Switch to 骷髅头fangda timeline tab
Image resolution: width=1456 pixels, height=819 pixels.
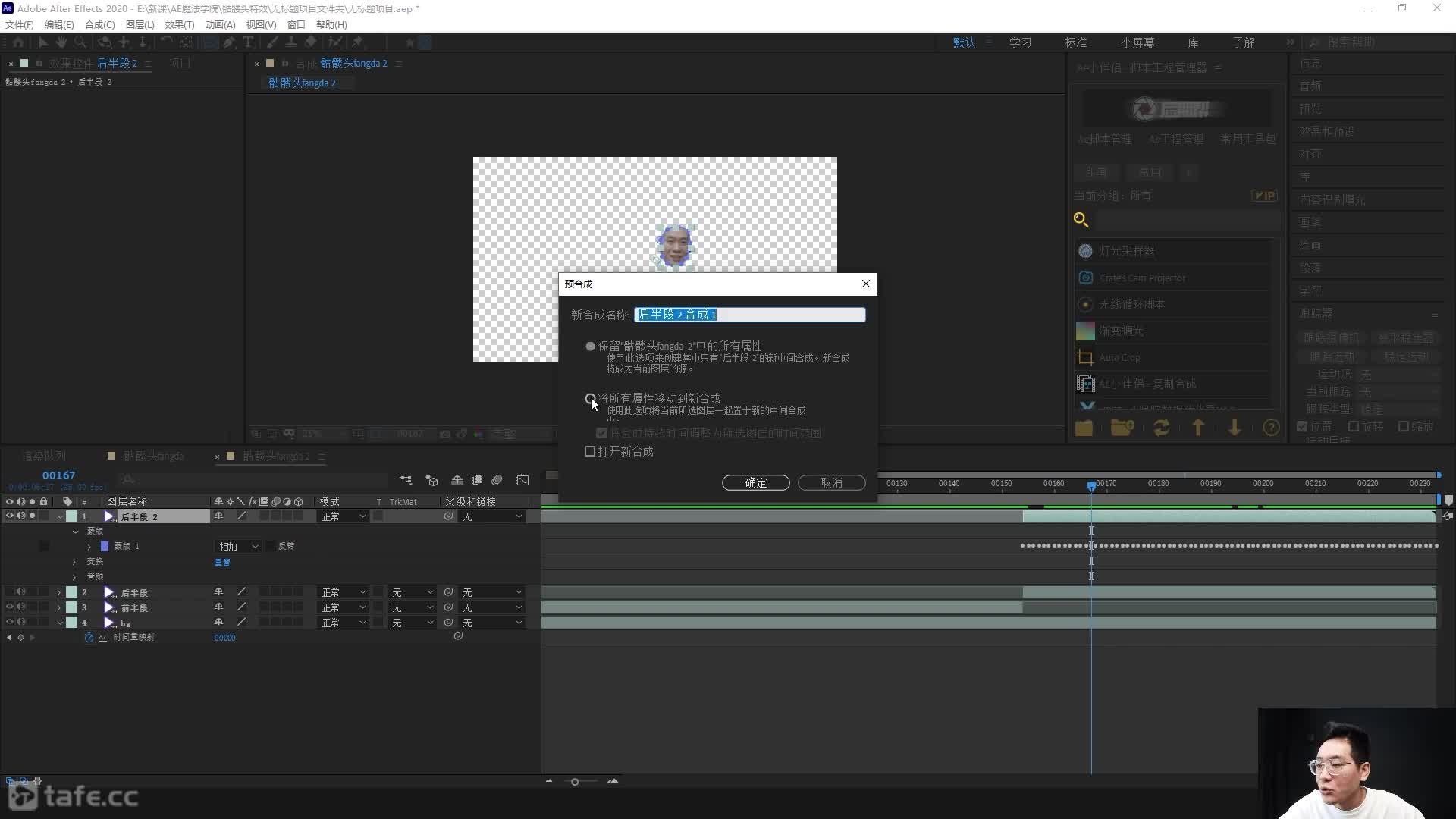pyautogui.click(x=154, y=456)
